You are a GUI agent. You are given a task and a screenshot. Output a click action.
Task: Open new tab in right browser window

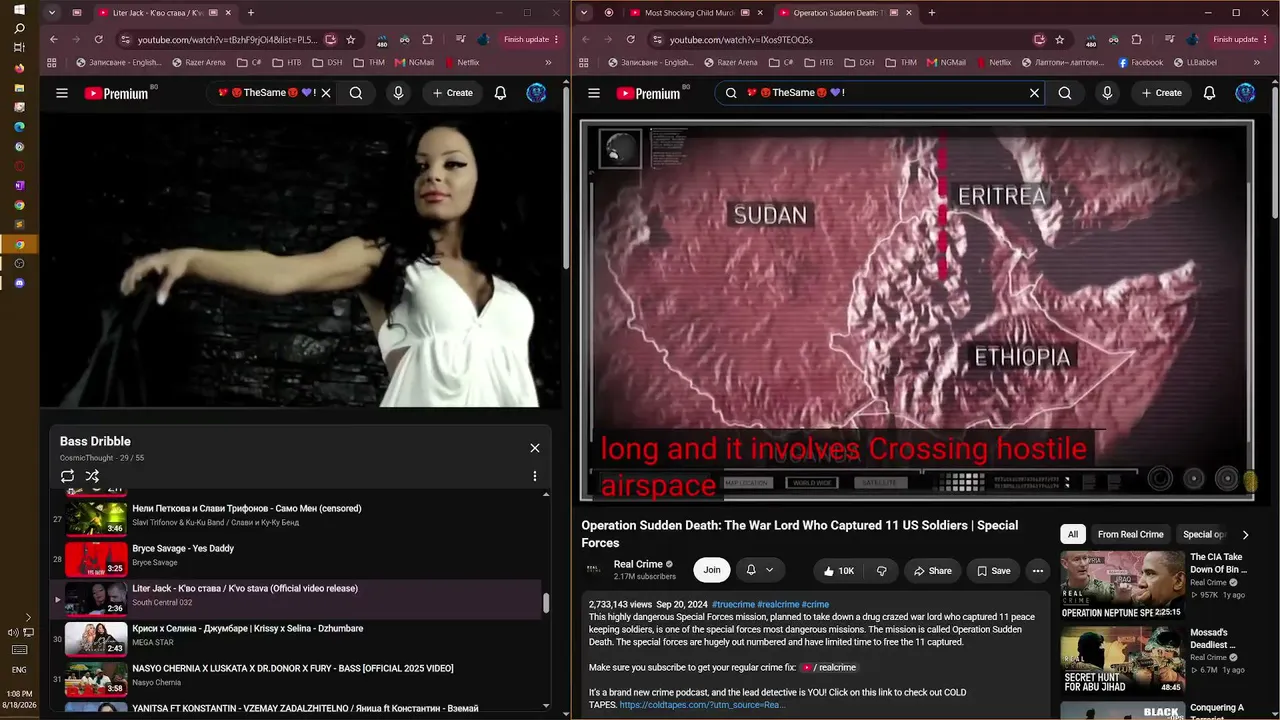pyautogui.click(x=932, y=13)
